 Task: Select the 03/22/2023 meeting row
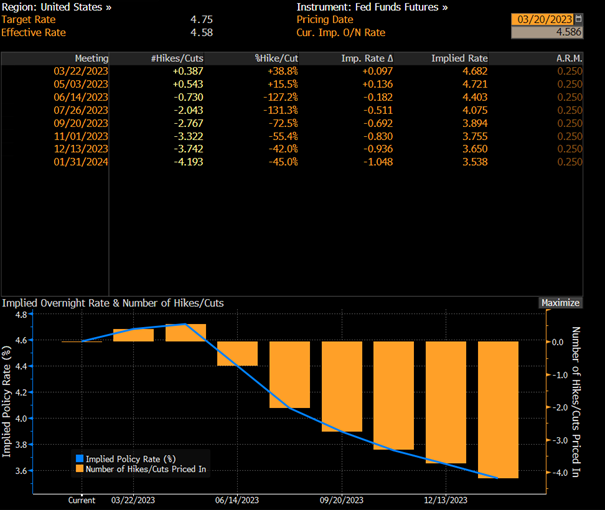pos(292,71)
